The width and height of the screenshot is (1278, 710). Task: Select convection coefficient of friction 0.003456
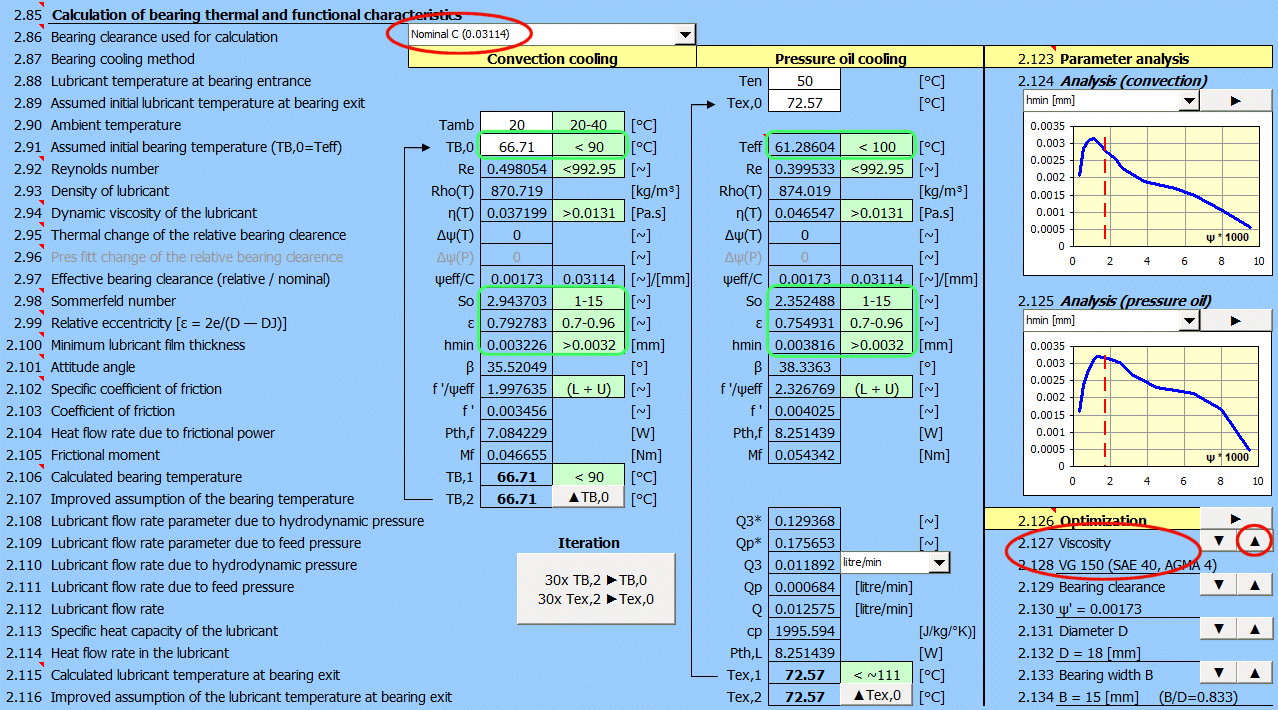pos(516,410)
